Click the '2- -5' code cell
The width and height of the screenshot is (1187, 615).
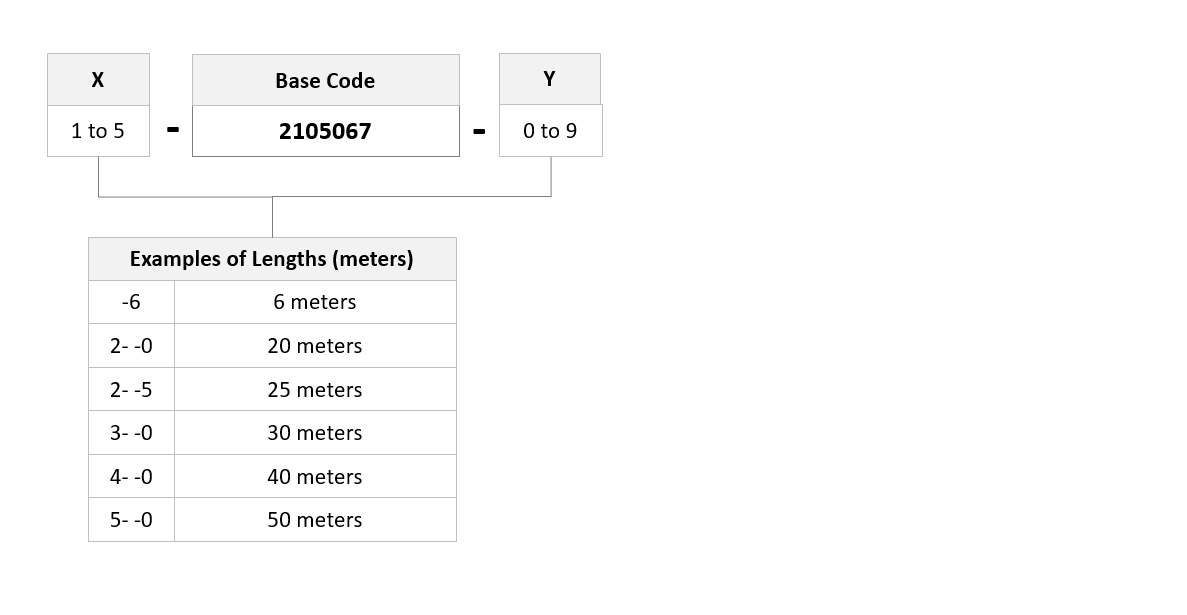click(131, 390)
